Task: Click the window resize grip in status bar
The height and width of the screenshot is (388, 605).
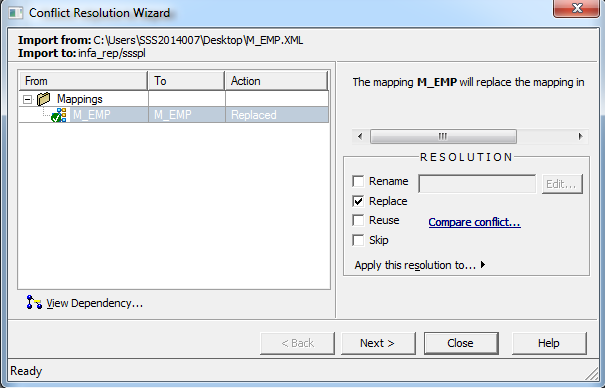Action: click(591, 373)
